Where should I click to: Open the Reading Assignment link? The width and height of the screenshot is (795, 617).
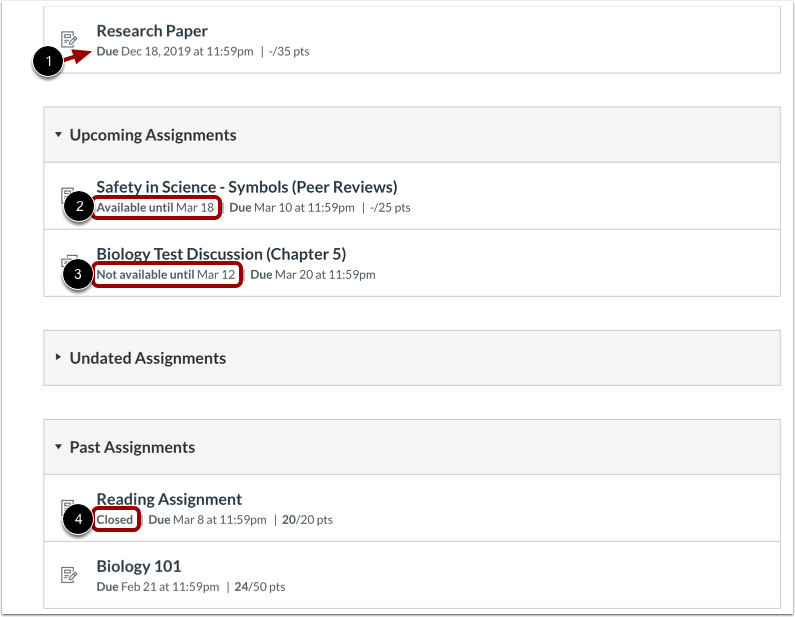(x=169, y=499)
